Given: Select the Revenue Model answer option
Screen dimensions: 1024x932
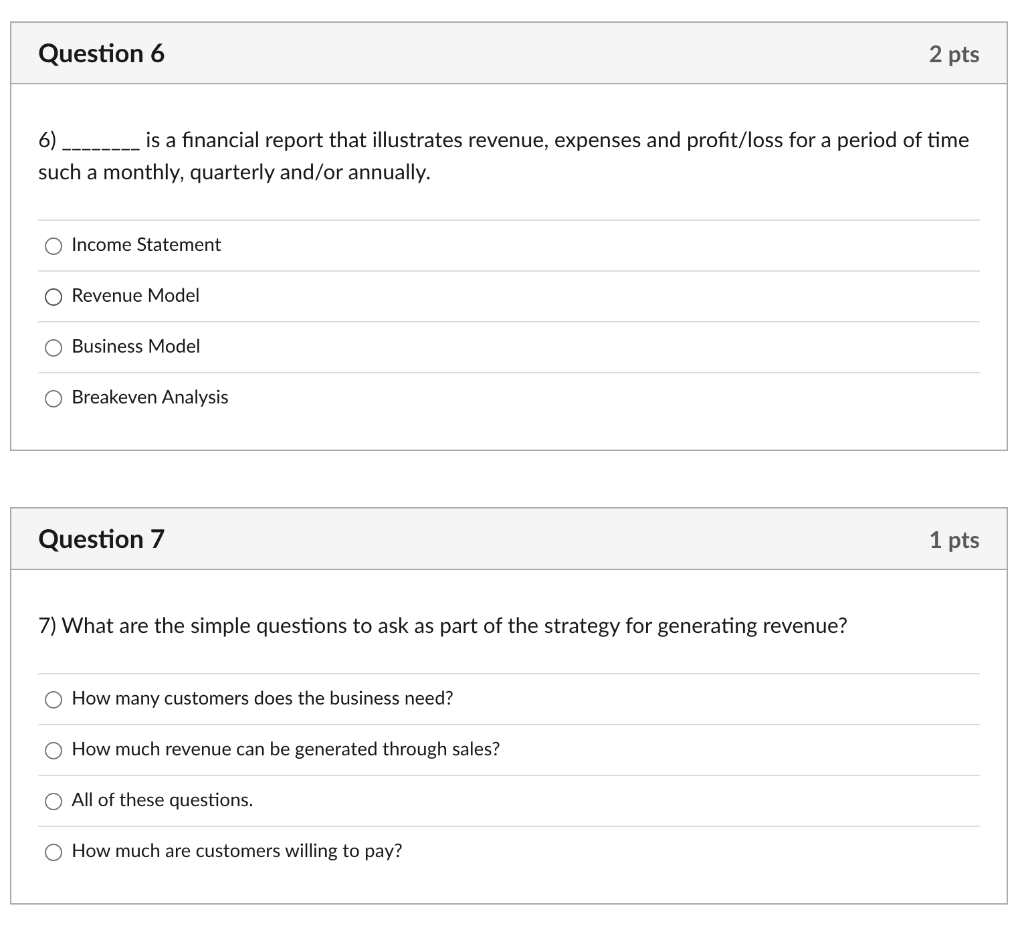Looking at the screenshot, I should point(53,296).
